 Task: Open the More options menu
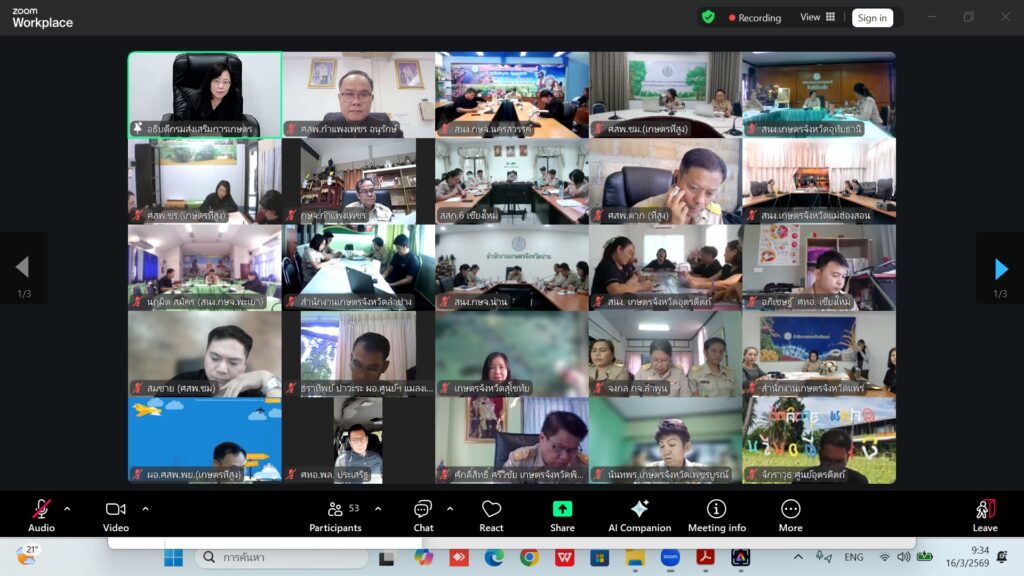coord(790,514)
